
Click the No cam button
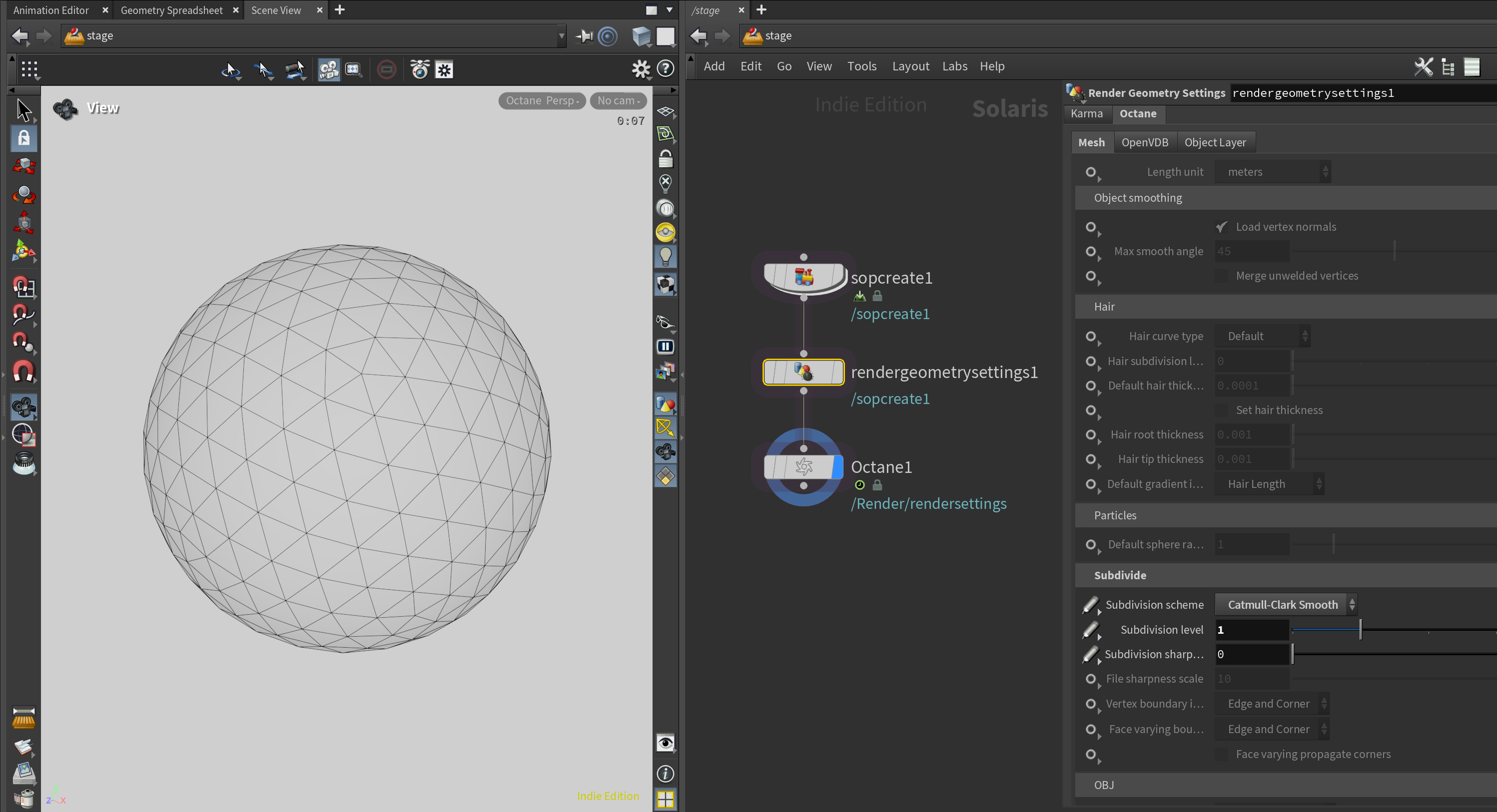tap(618, 100)
